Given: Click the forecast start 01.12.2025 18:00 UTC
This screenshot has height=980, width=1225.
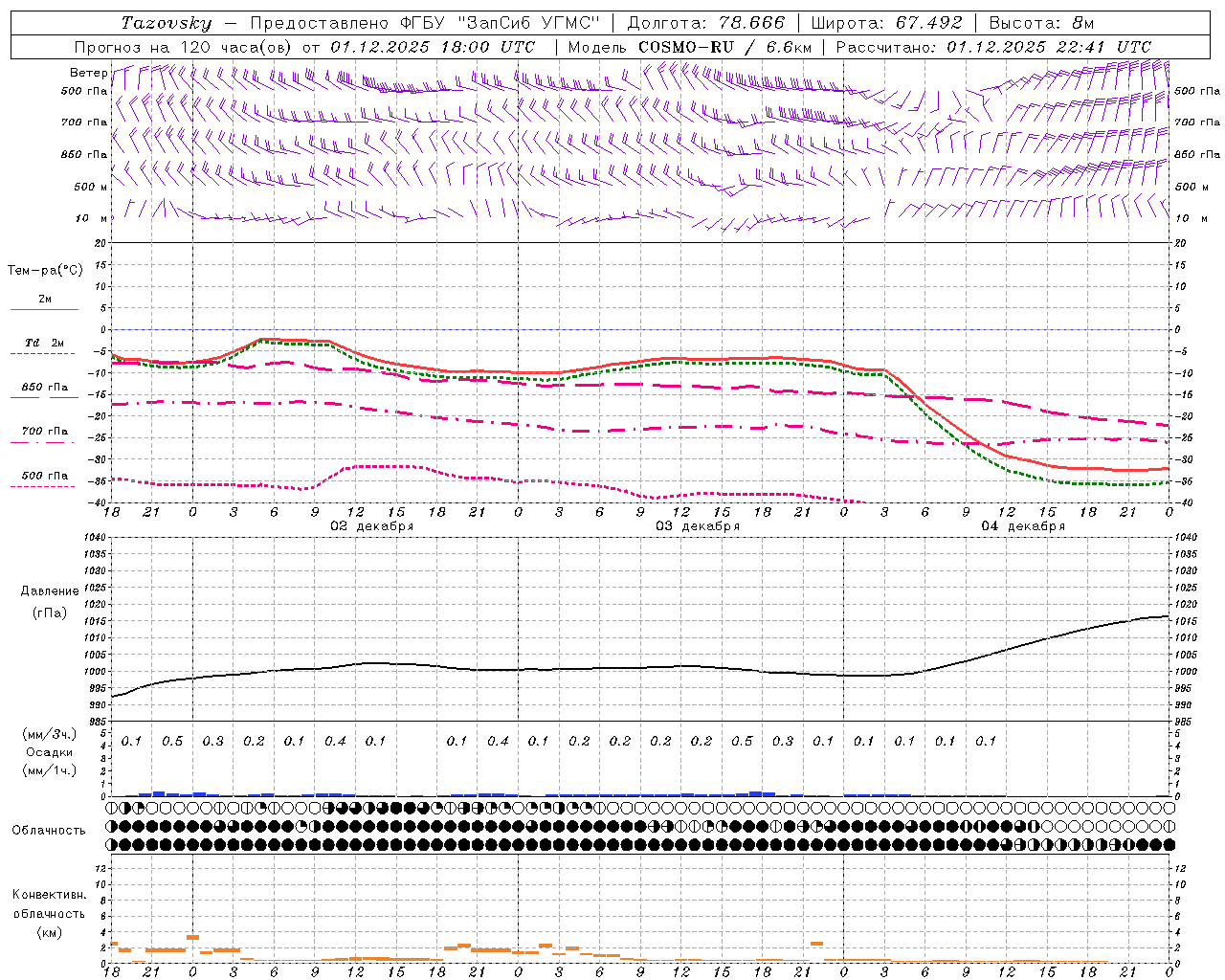Looking at the screenshot, I should point(433,47).
